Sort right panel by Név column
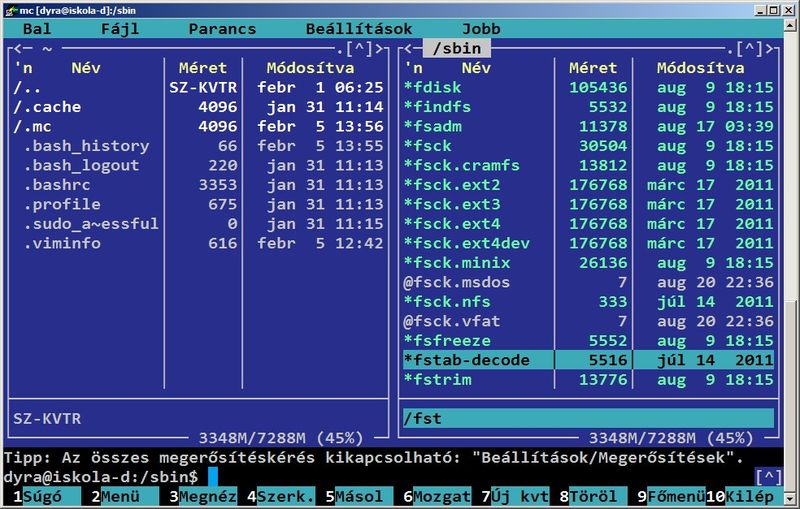800x509 pixels. [x=476, y=68]
